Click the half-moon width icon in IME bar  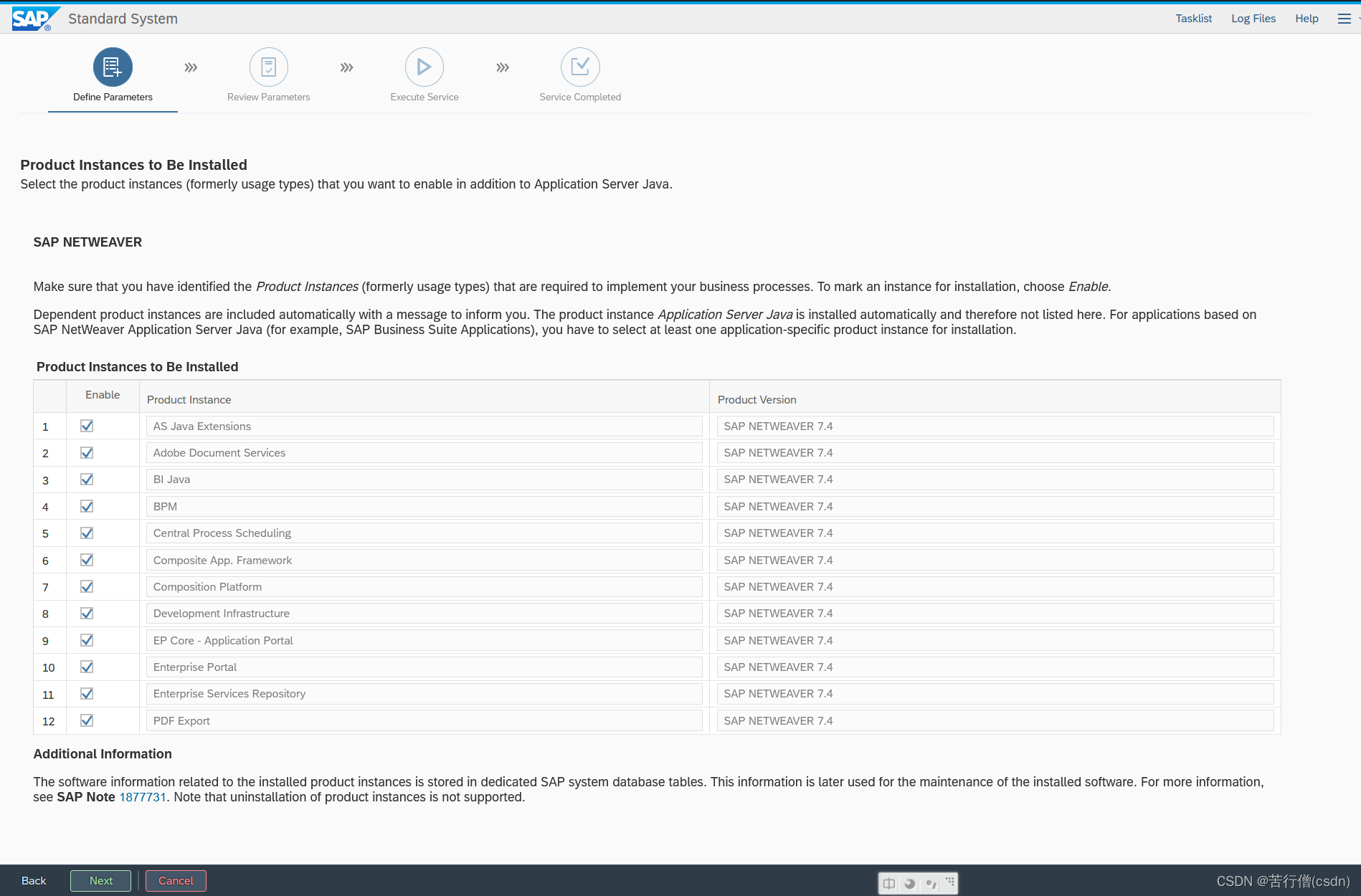click(910, 883)
